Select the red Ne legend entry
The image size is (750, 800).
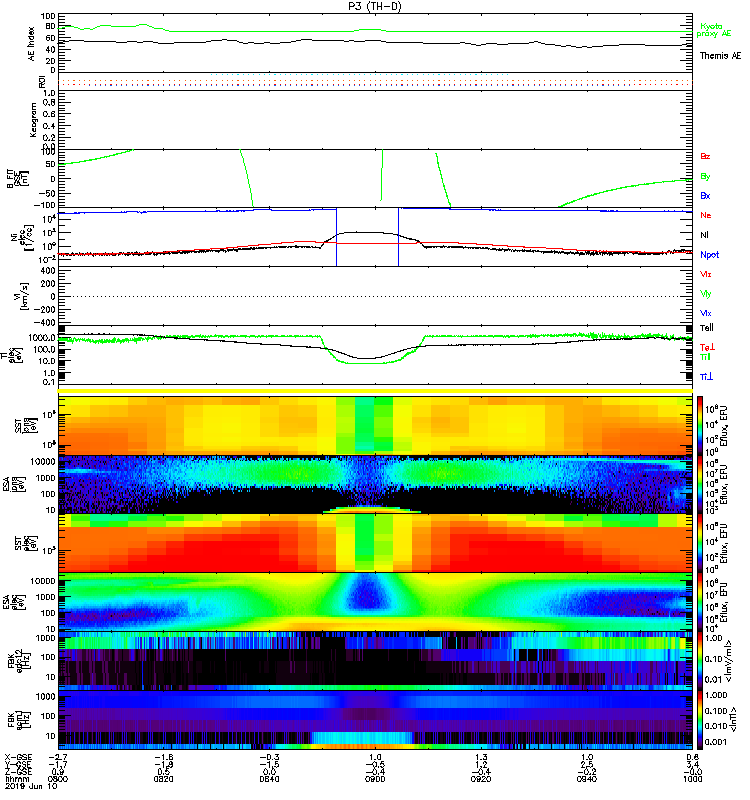pyautogui.click(x=705, y=215)
